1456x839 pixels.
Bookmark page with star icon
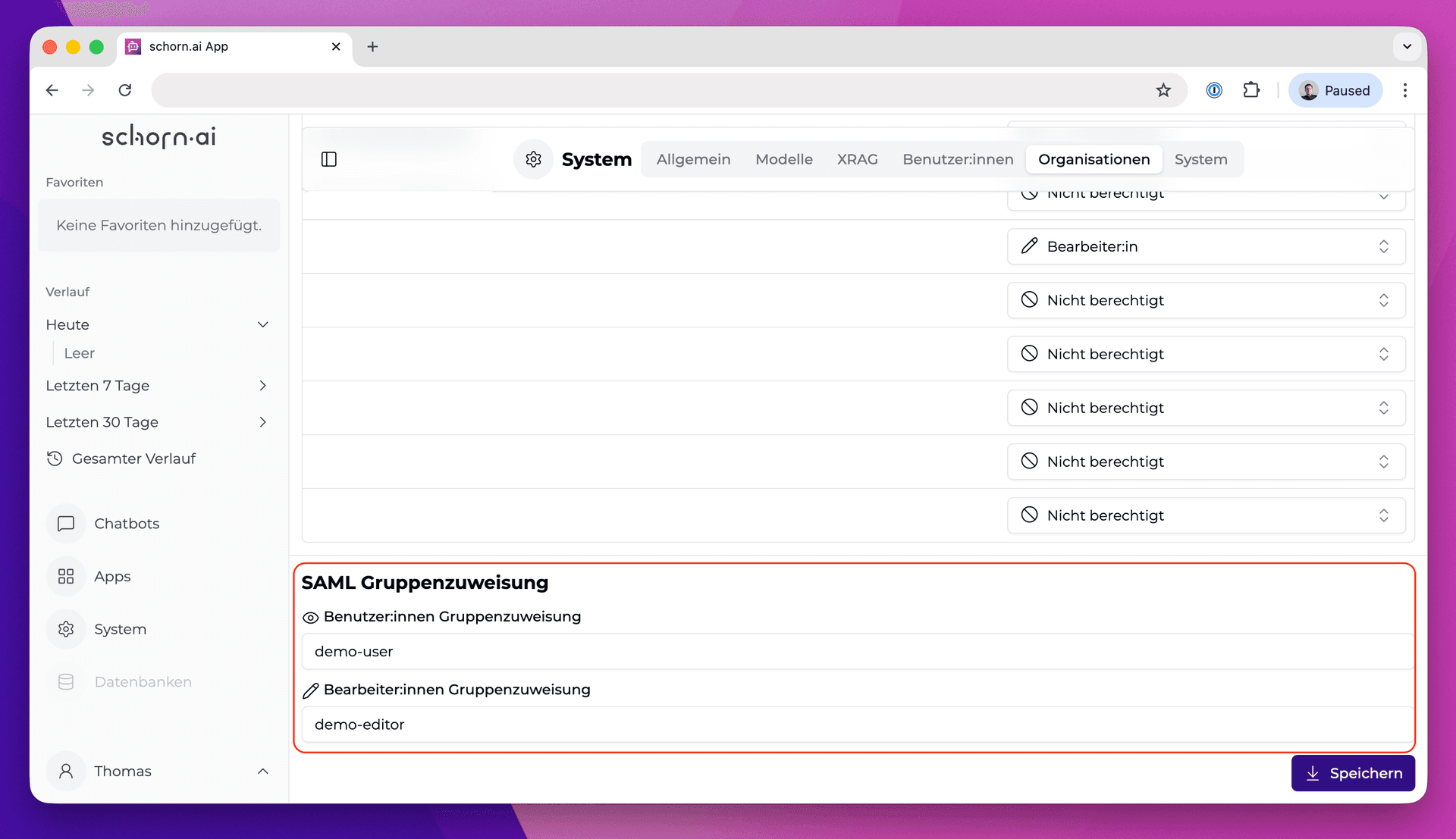1163,90
